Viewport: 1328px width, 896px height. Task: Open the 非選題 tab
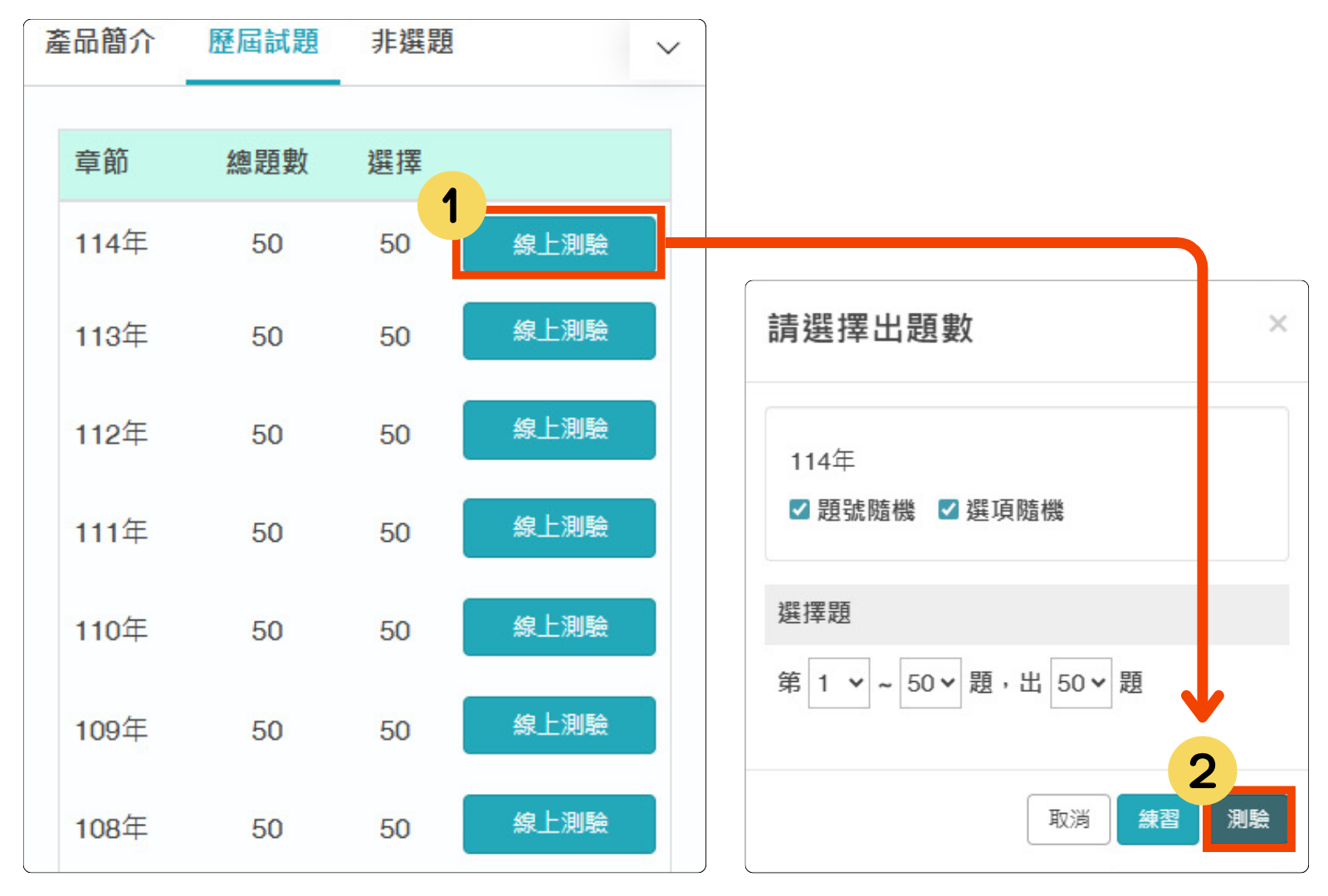[412, 42]
